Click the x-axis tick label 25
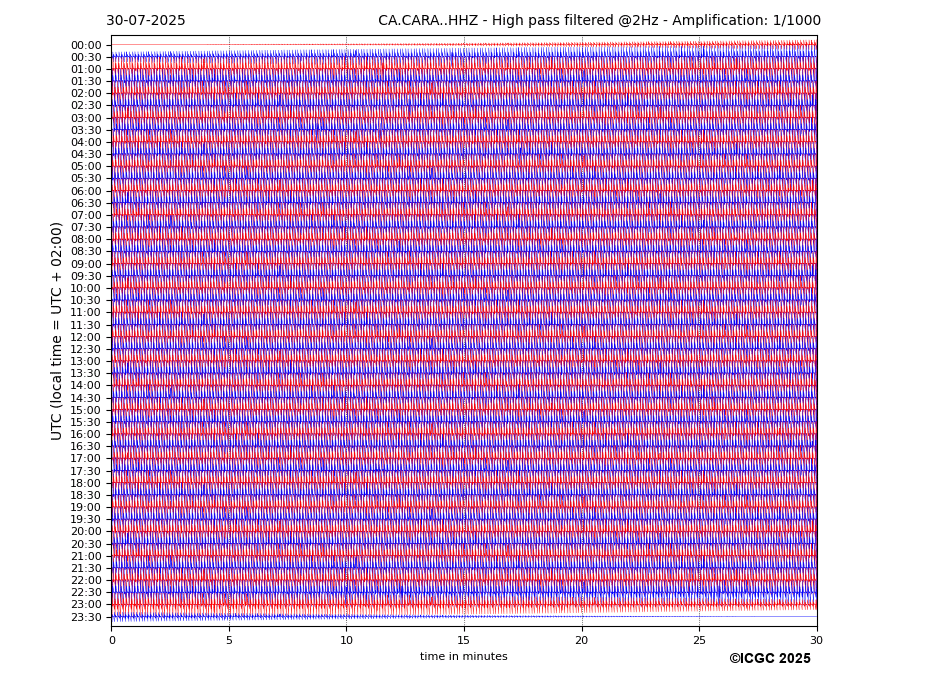The image size is (927, 696). [x=699, y=640]
